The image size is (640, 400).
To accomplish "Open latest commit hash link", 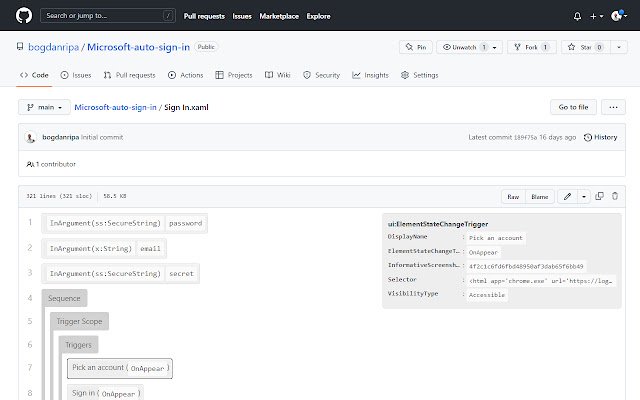I will pos(525,138).
